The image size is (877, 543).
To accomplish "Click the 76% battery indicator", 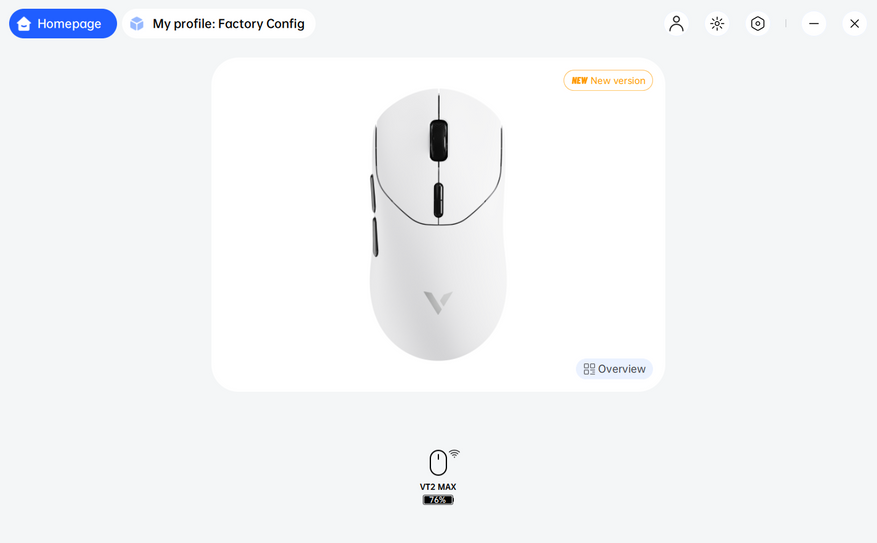I will (x=438, y=499).
